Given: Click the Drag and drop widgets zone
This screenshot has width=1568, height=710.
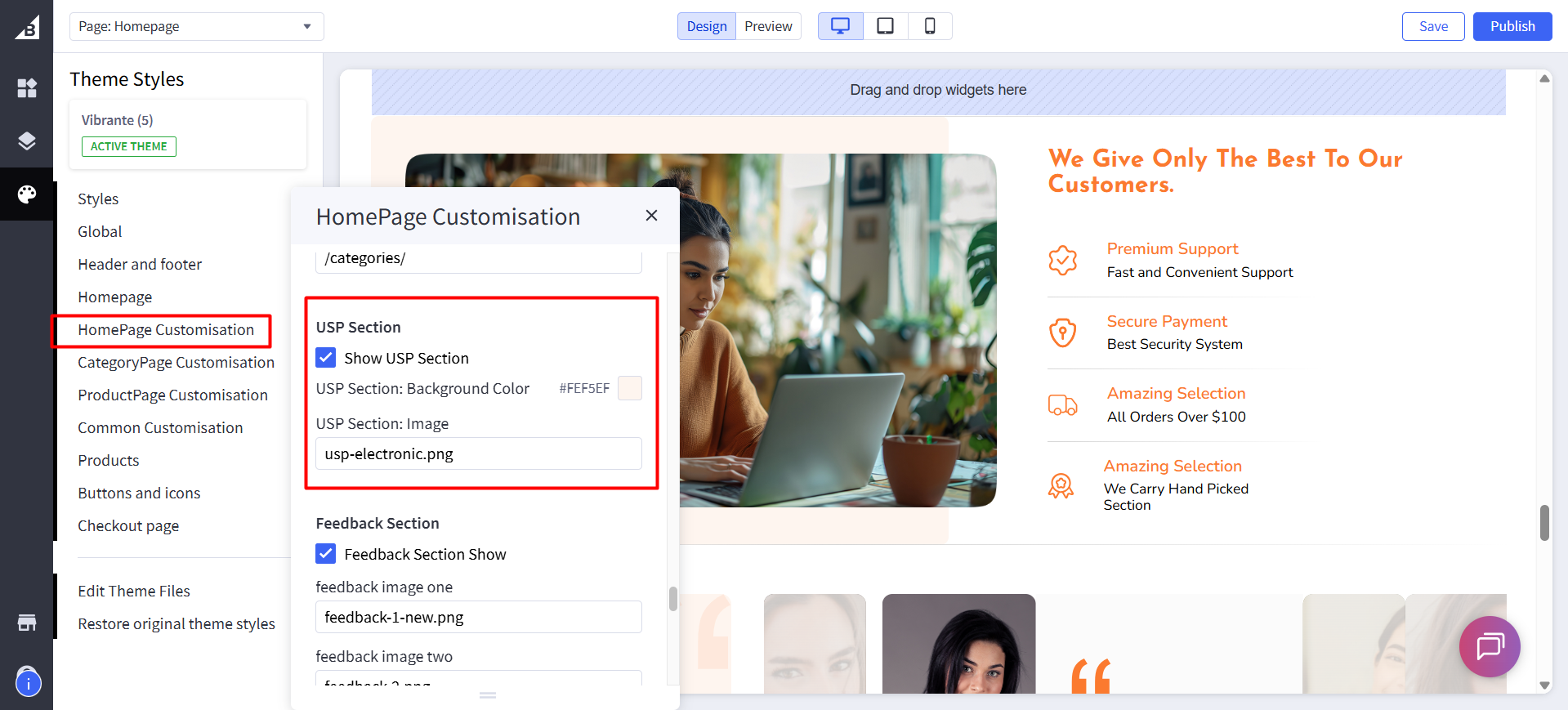Looking at the screenshot, I should point(938,90).
